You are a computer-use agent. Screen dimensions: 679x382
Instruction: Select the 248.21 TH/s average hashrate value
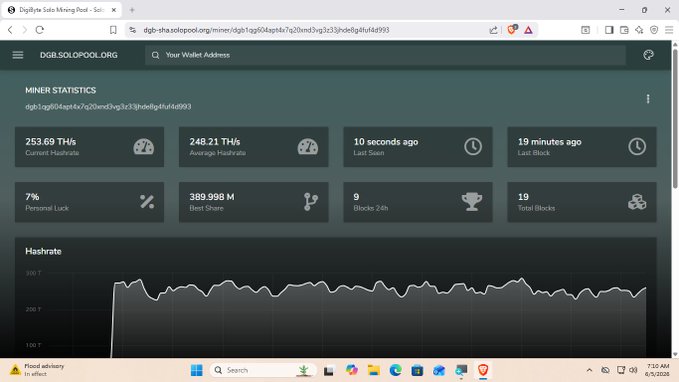pyautogui.click(x=215, y=142)
